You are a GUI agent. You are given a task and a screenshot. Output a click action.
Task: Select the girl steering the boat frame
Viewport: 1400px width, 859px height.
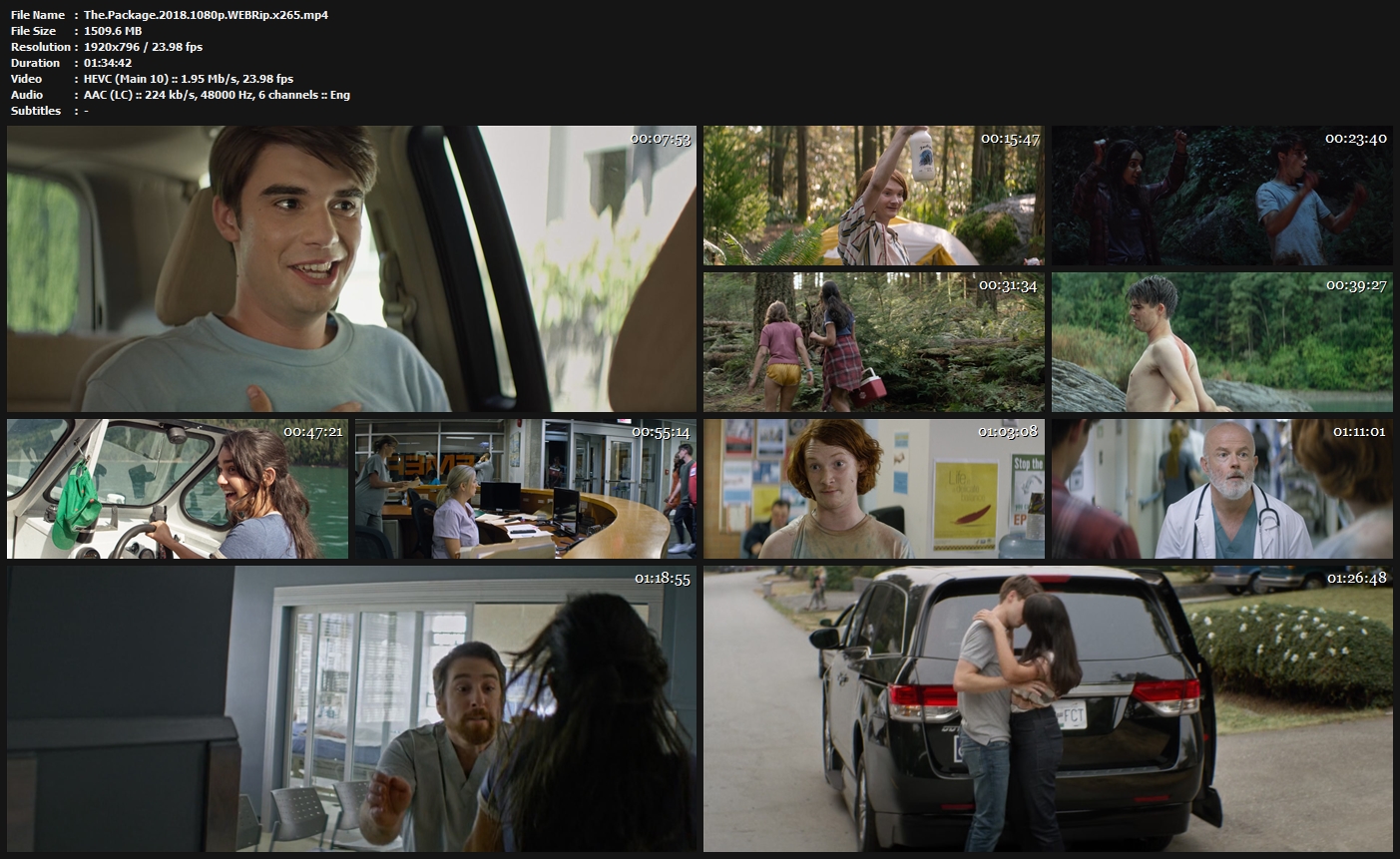coord(178,489)
